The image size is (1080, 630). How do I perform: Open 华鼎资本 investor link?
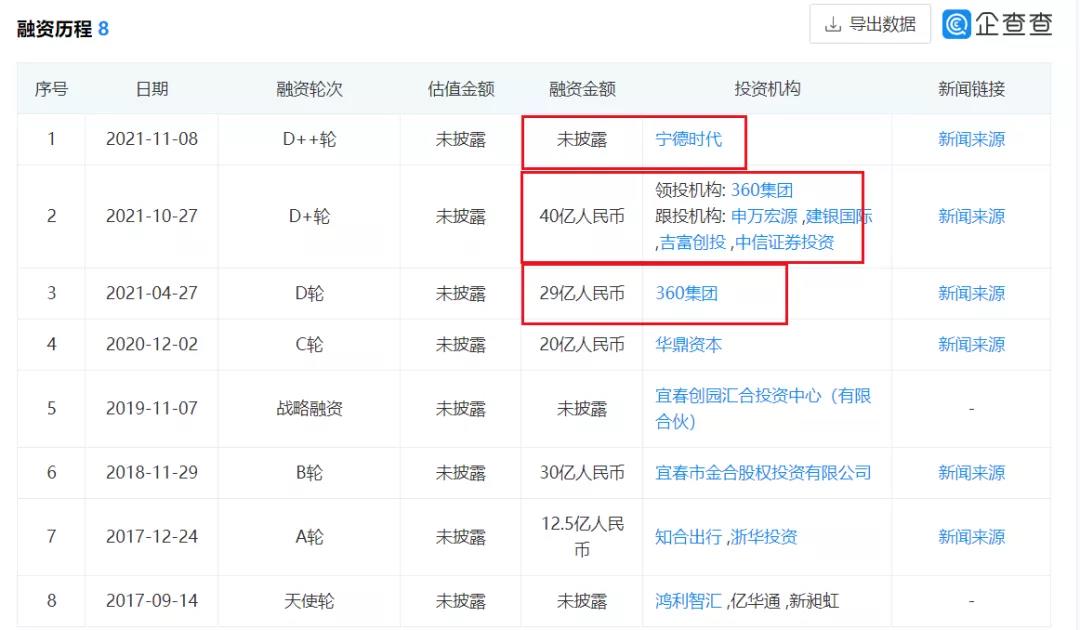click(x=688, y=344)
